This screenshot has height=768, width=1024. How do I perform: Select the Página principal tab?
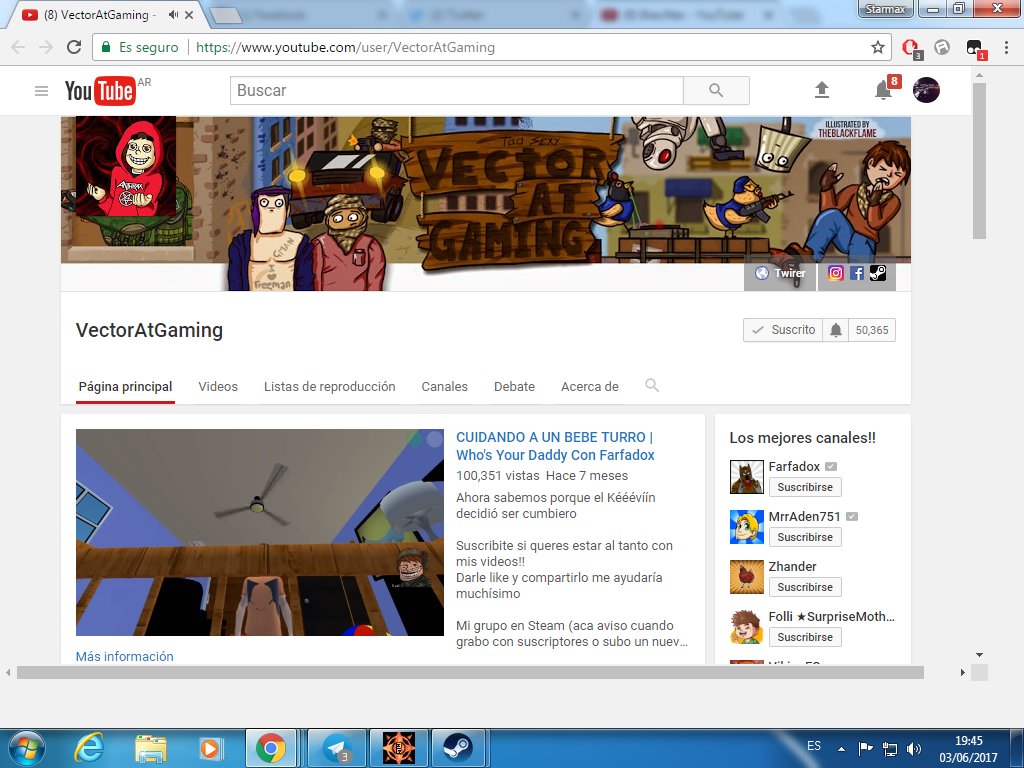(125, 387)
